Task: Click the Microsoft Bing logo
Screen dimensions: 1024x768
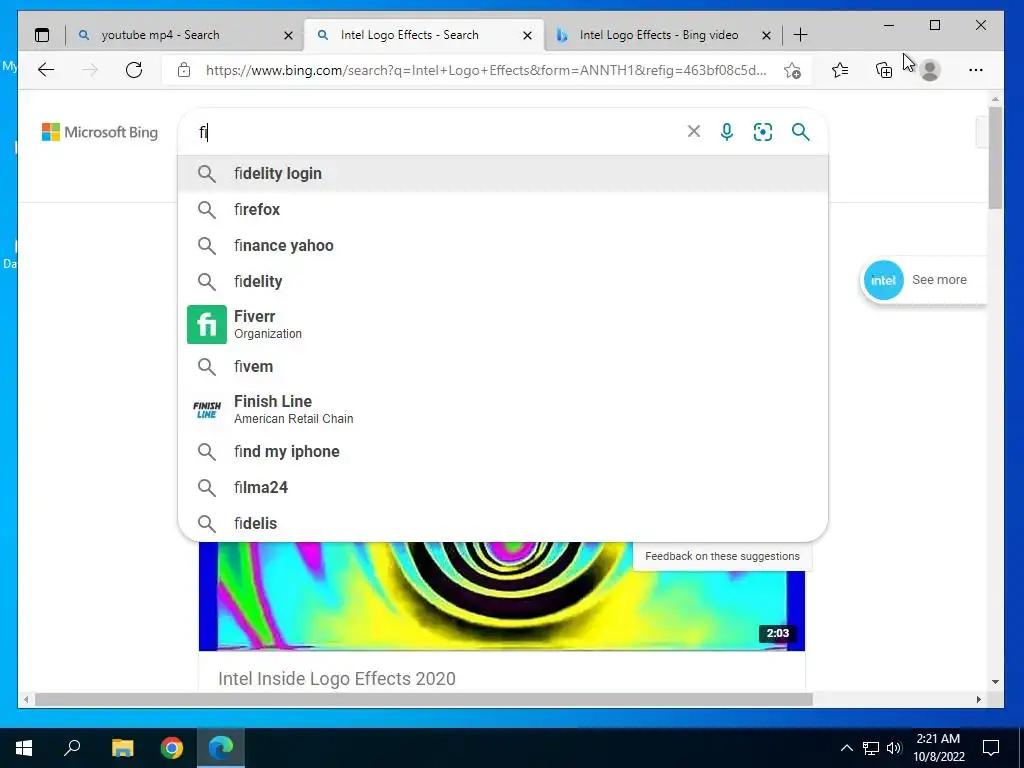Action: coord(100,132)
